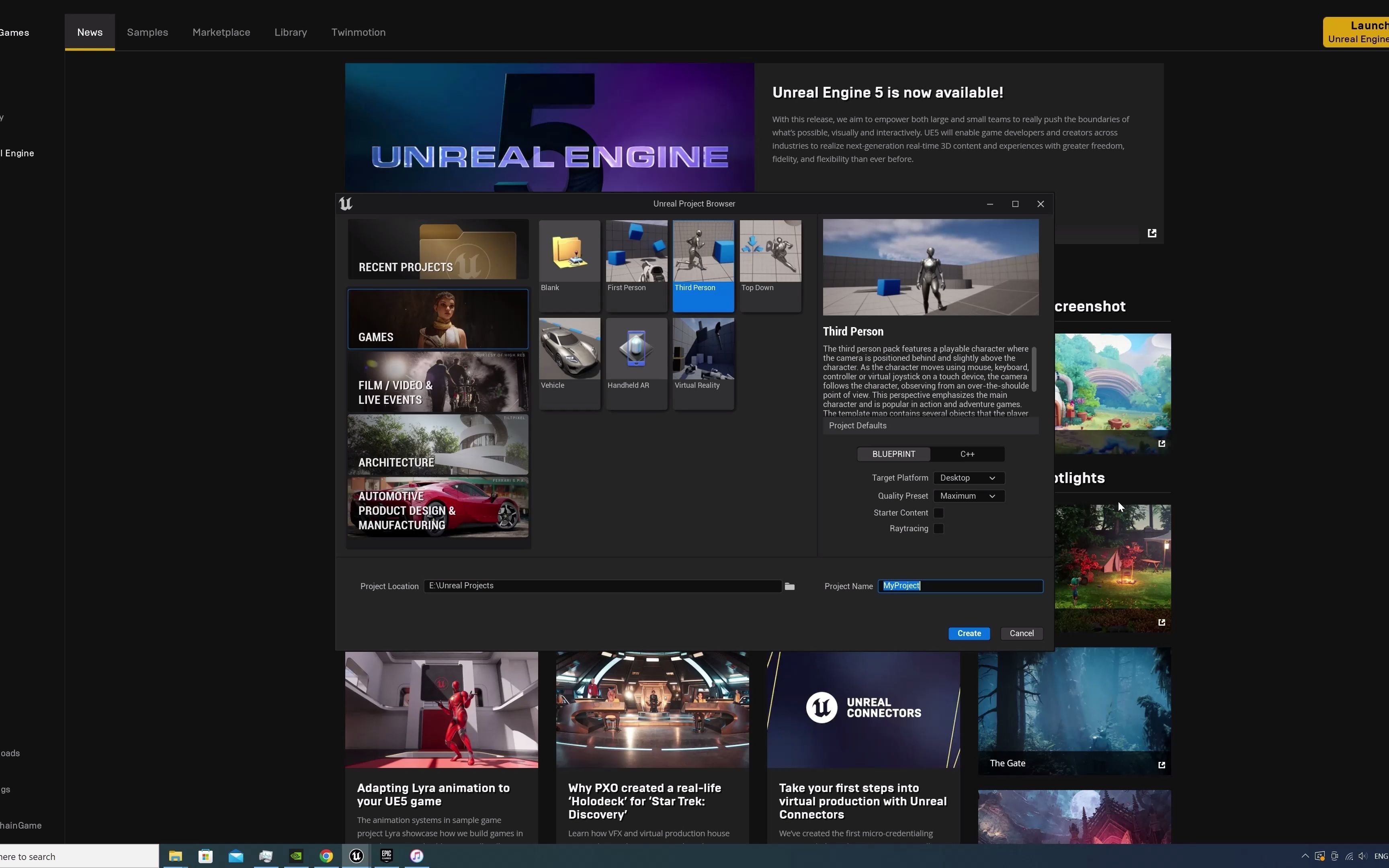This screenshot has height=868, width=1389.
Task: Open external link icon on The Gate card
Action: (x=1162, y=765)
